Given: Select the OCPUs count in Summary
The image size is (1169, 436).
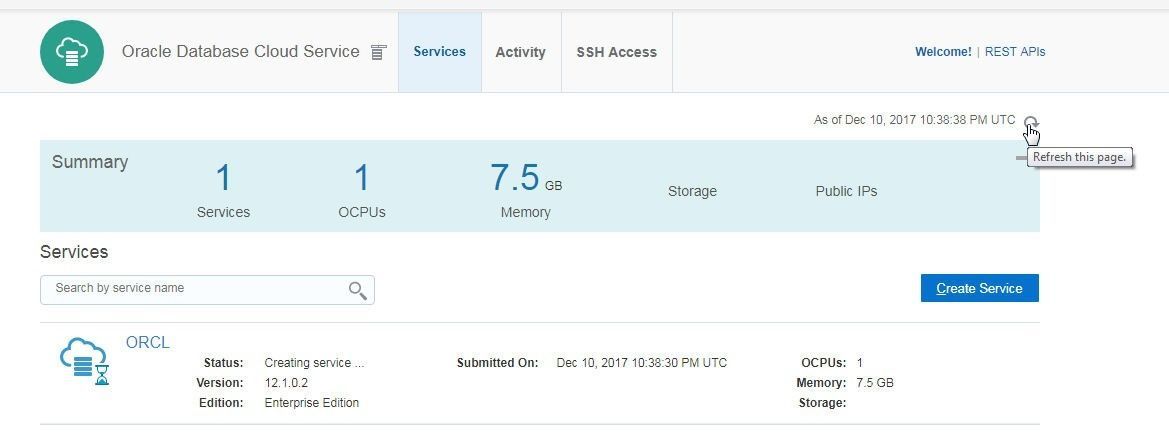Looking at the screenshot, I should pyautogui.click(x=362, y=178).
